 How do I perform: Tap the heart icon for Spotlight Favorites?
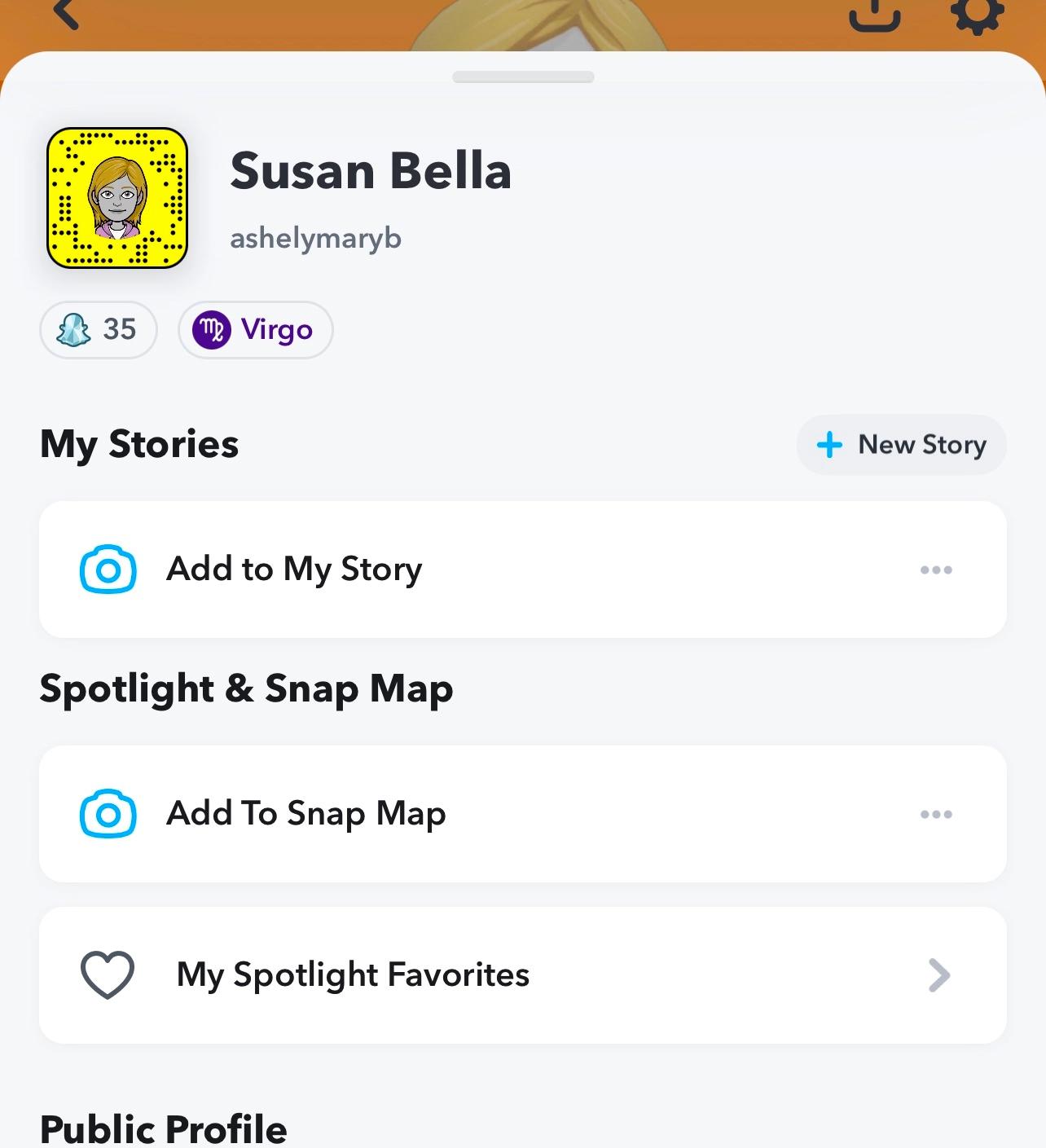coord(108,974)
